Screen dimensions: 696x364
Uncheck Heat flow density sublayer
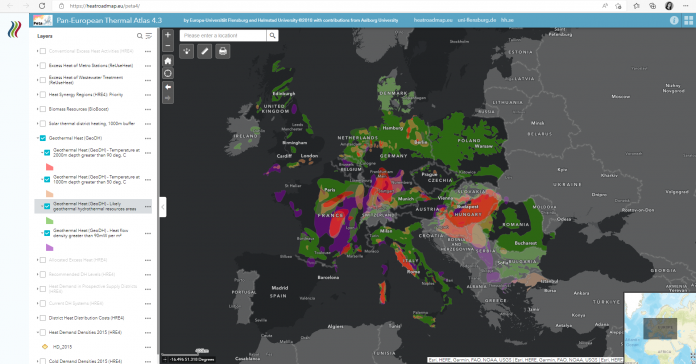pos(47,233)
